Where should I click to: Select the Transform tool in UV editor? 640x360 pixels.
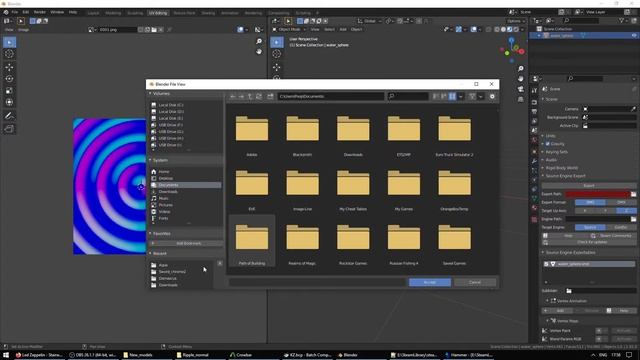[9, 102]
